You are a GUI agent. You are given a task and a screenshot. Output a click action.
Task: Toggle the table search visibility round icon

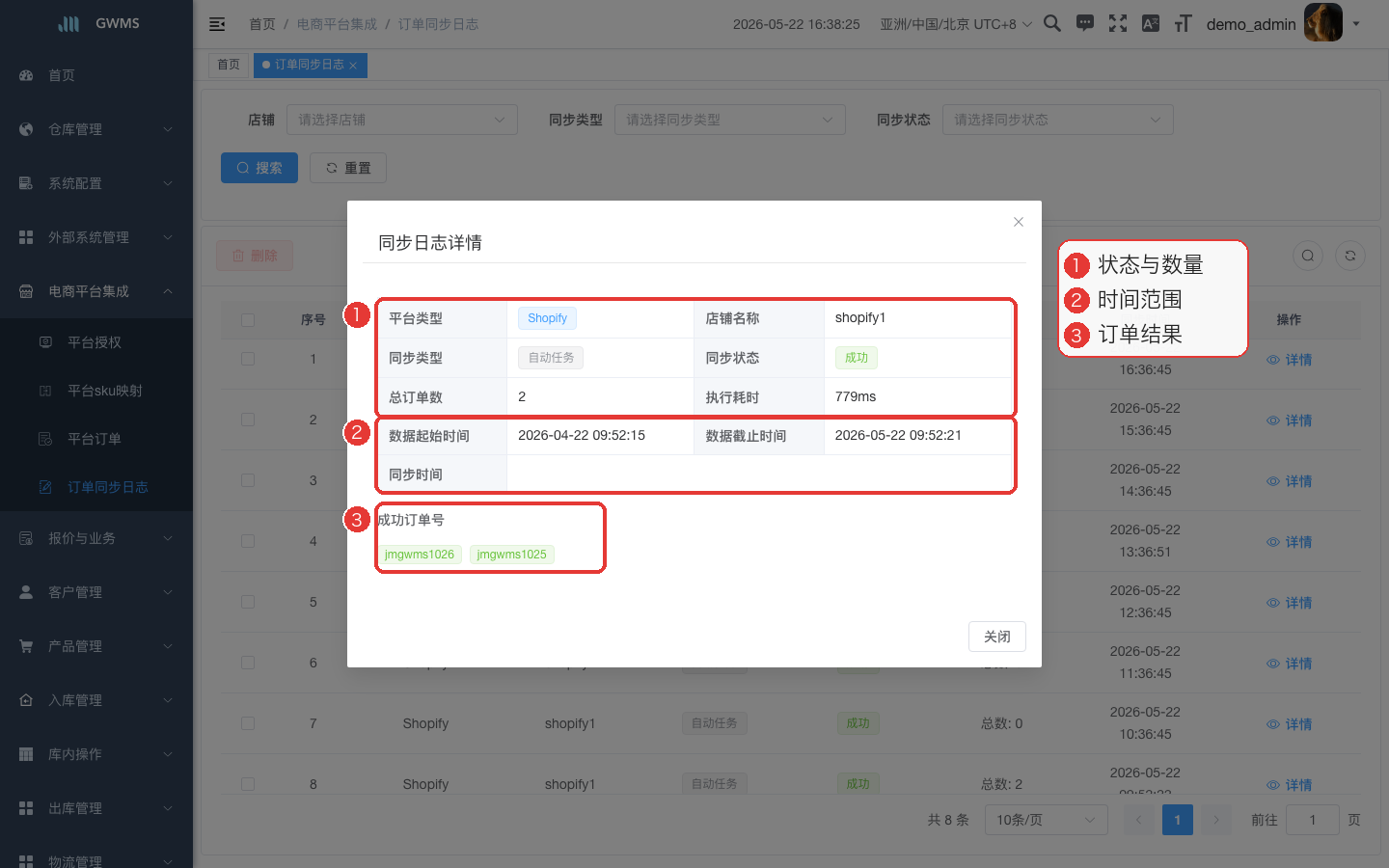click(1308, 256)
